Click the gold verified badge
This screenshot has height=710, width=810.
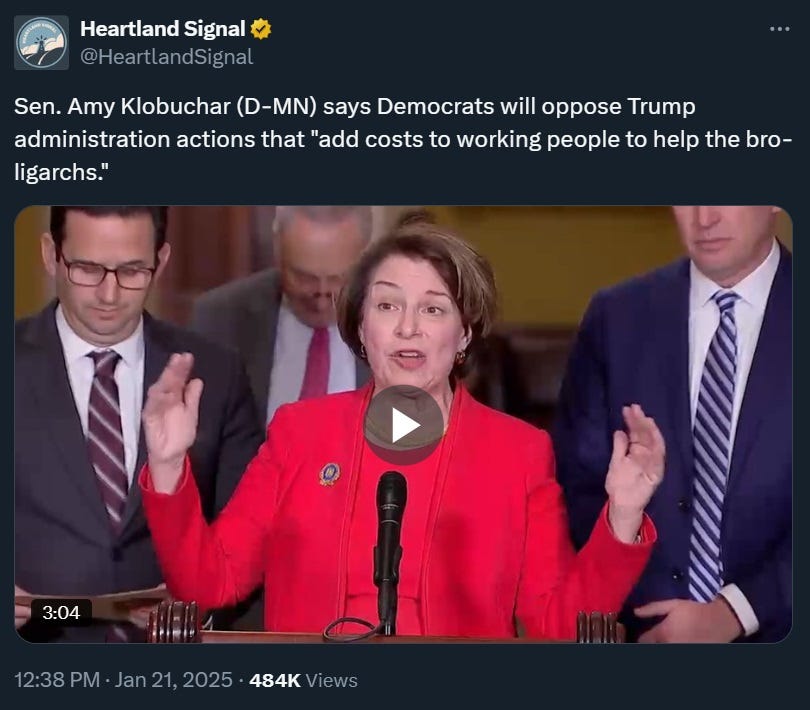click(261, 29)
